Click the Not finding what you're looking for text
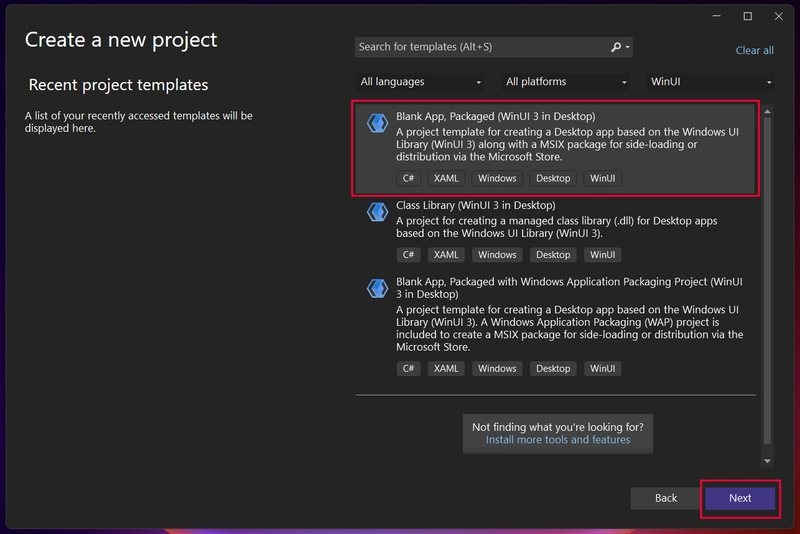This screenshot has width=800, height=534. pyautogui.click(x=558, y=427)
